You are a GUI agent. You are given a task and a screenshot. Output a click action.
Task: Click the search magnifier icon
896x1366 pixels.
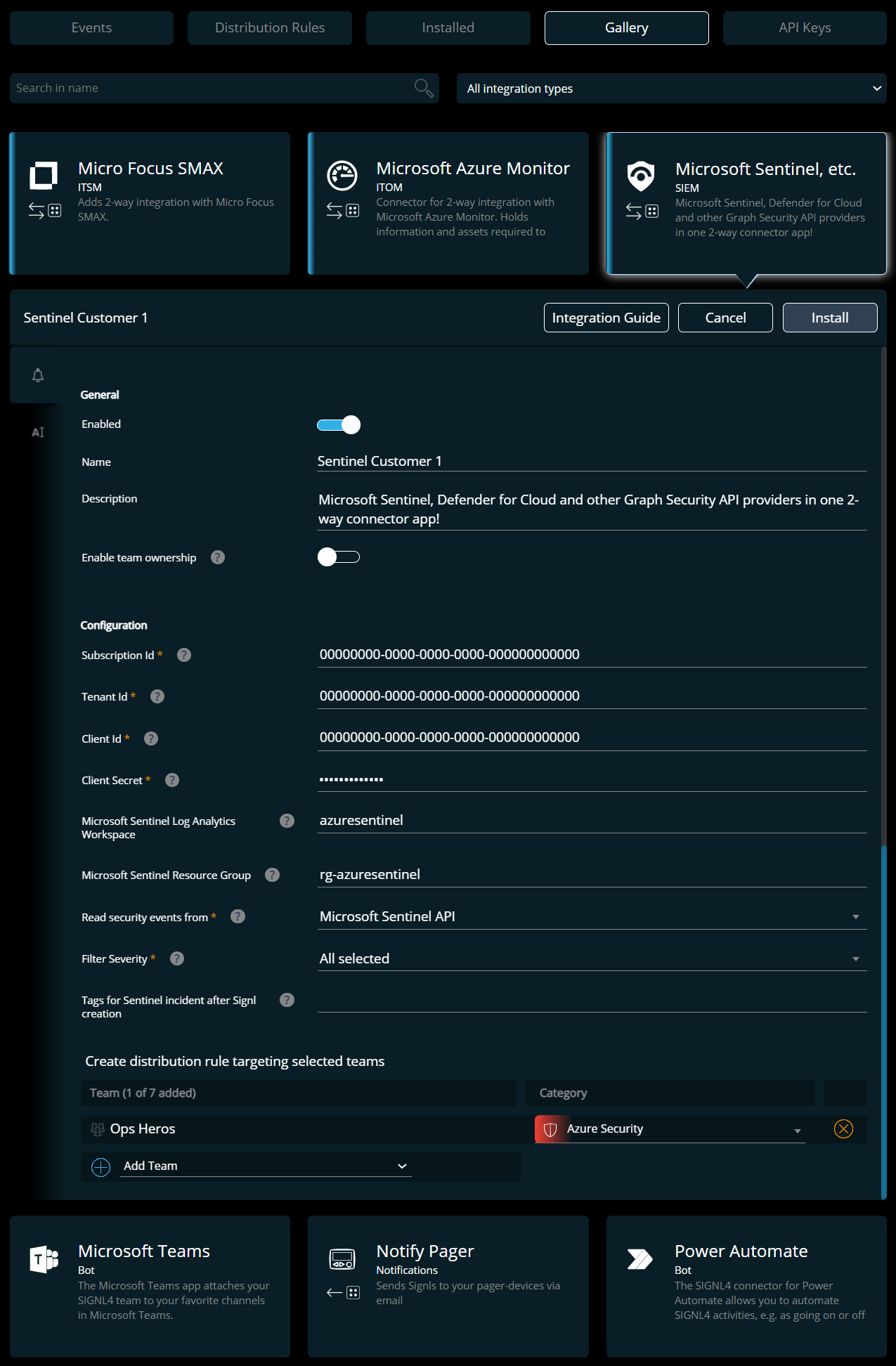pos(424,88)
